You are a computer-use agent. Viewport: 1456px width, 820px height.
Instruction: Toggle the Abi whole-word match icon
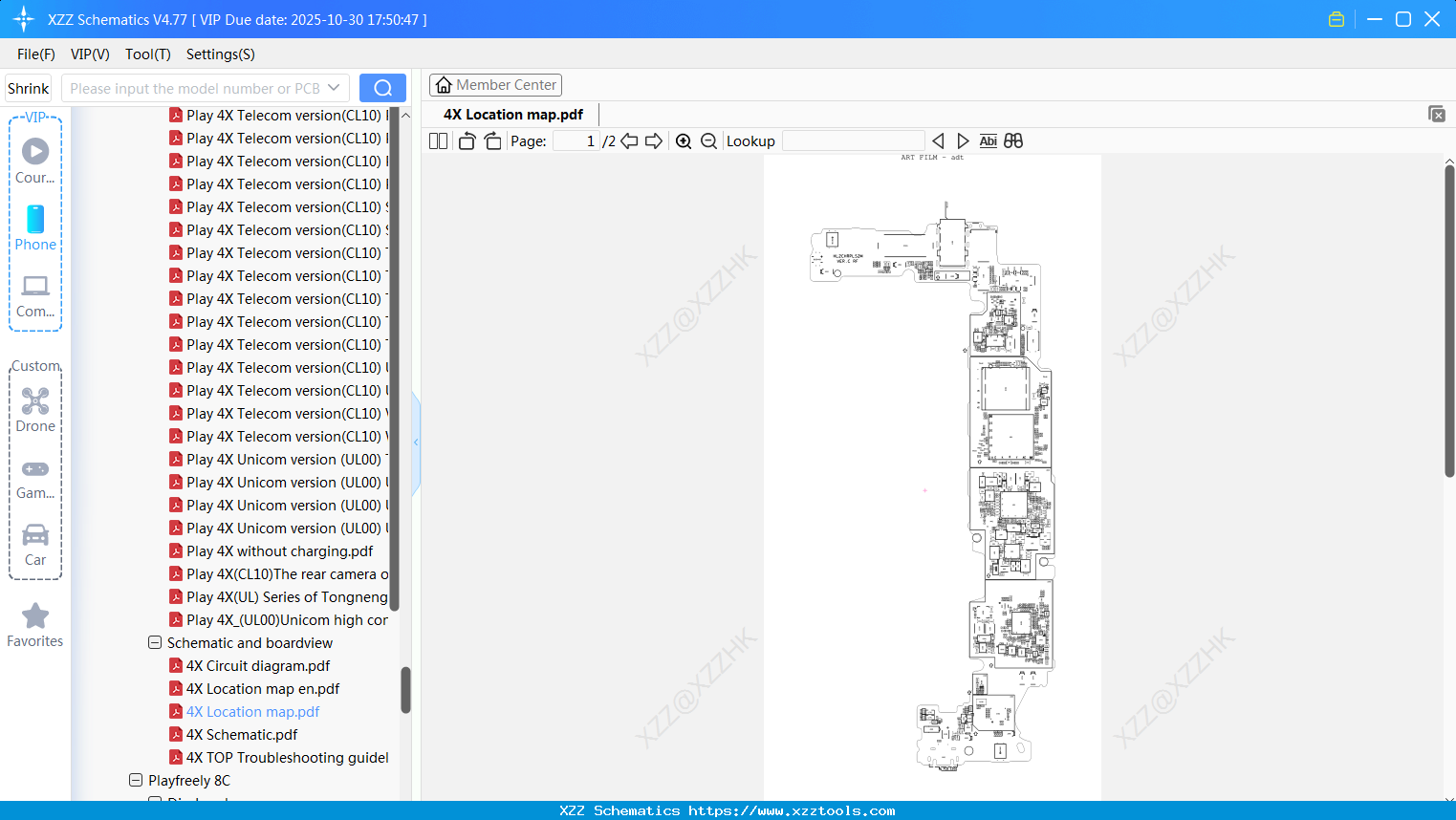[x=989, y=141]
